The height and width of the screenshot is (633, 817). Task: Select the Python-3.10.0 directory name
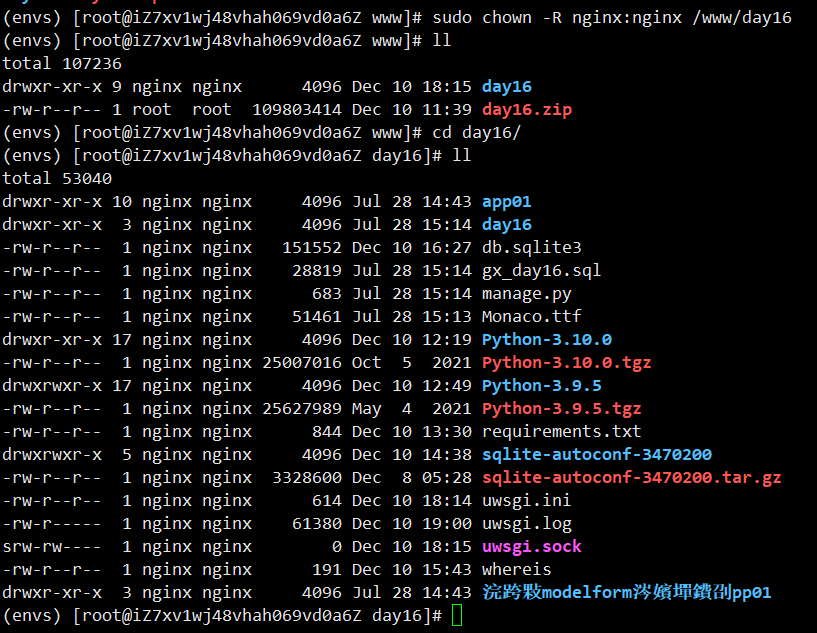pyautogui.click(x=547, y=340)
